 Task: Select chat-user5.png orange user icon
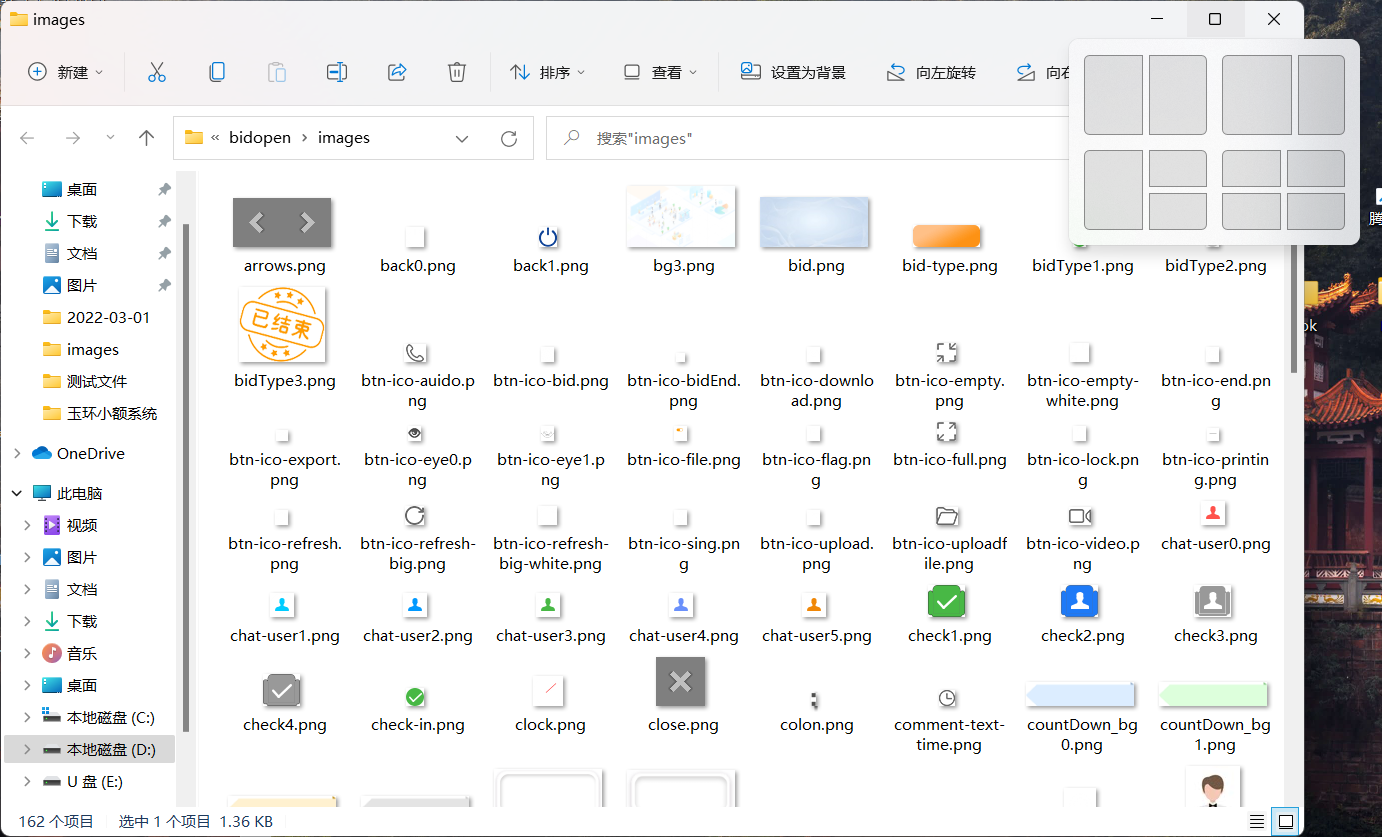coord(814,605)
